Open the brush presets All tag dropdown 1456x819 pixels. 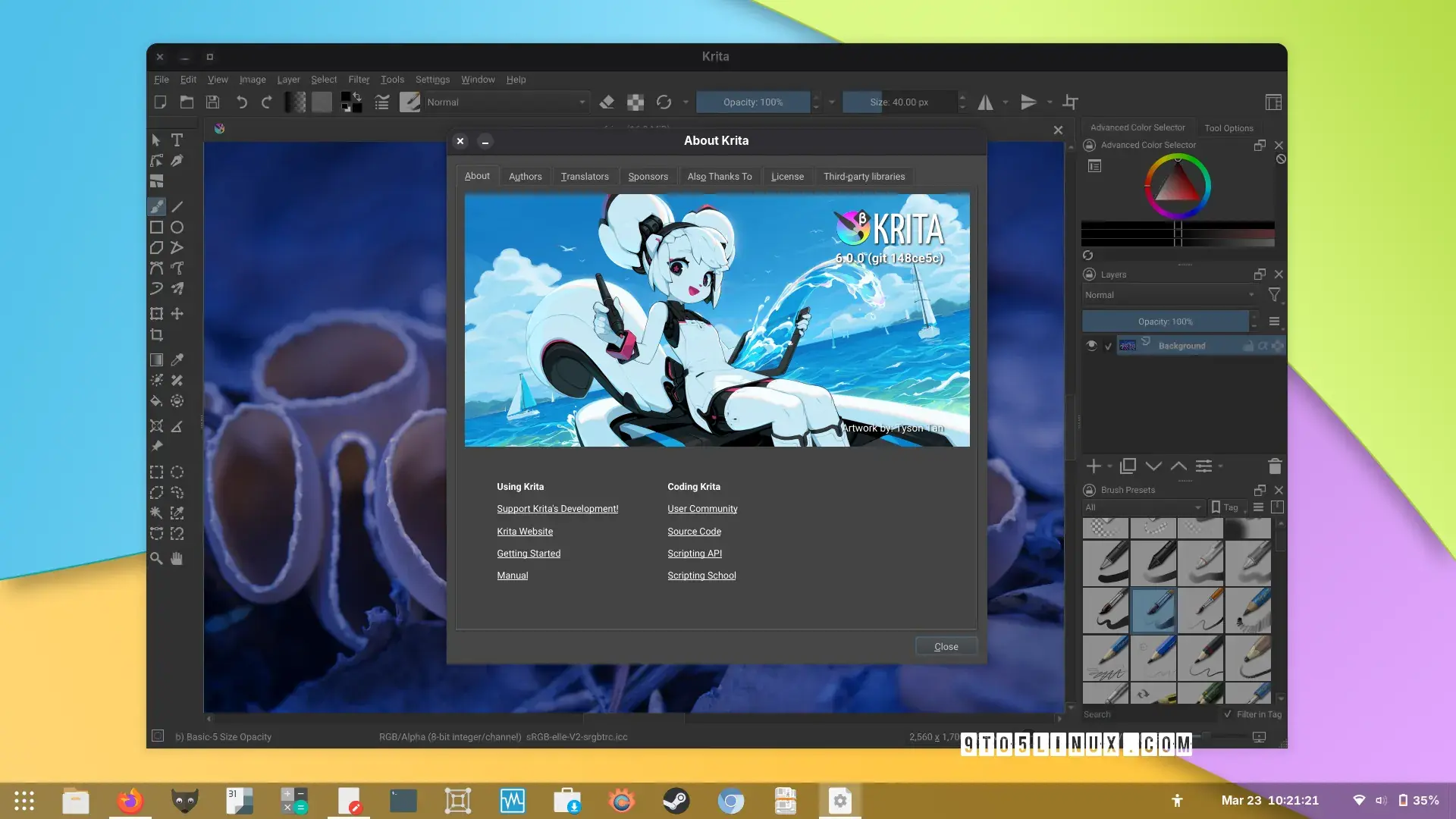[1143, 507]
